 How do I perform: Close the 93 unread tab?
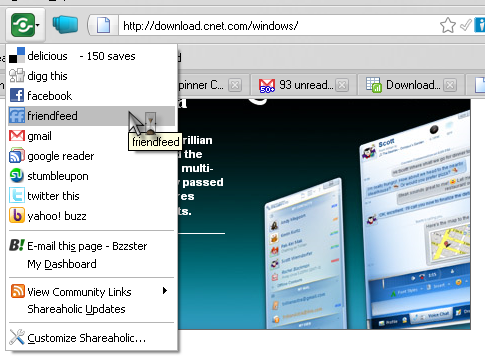point(342,85)
